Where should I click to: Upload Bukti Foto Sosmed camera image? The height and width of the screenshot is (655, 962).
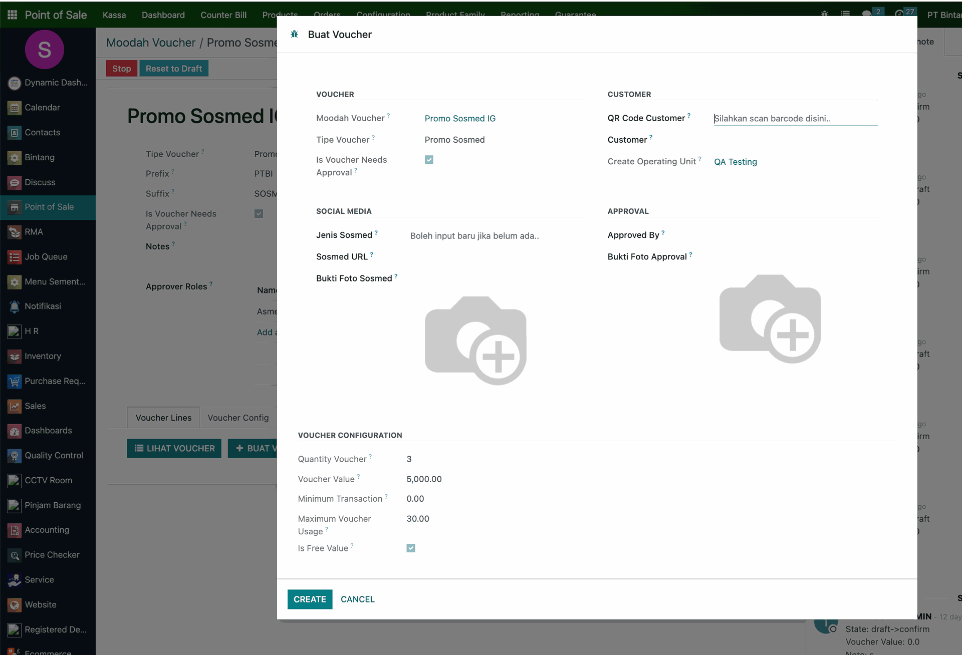(475, 340)
